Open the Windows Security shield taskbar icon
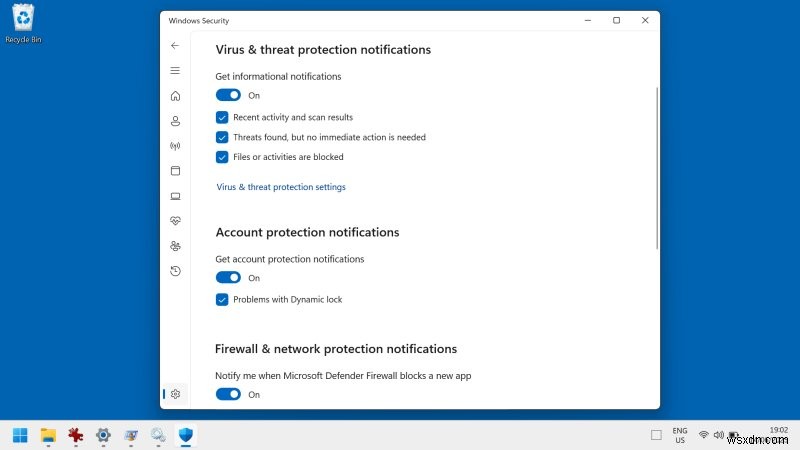 pyautogui.click(x=186, y=435)
